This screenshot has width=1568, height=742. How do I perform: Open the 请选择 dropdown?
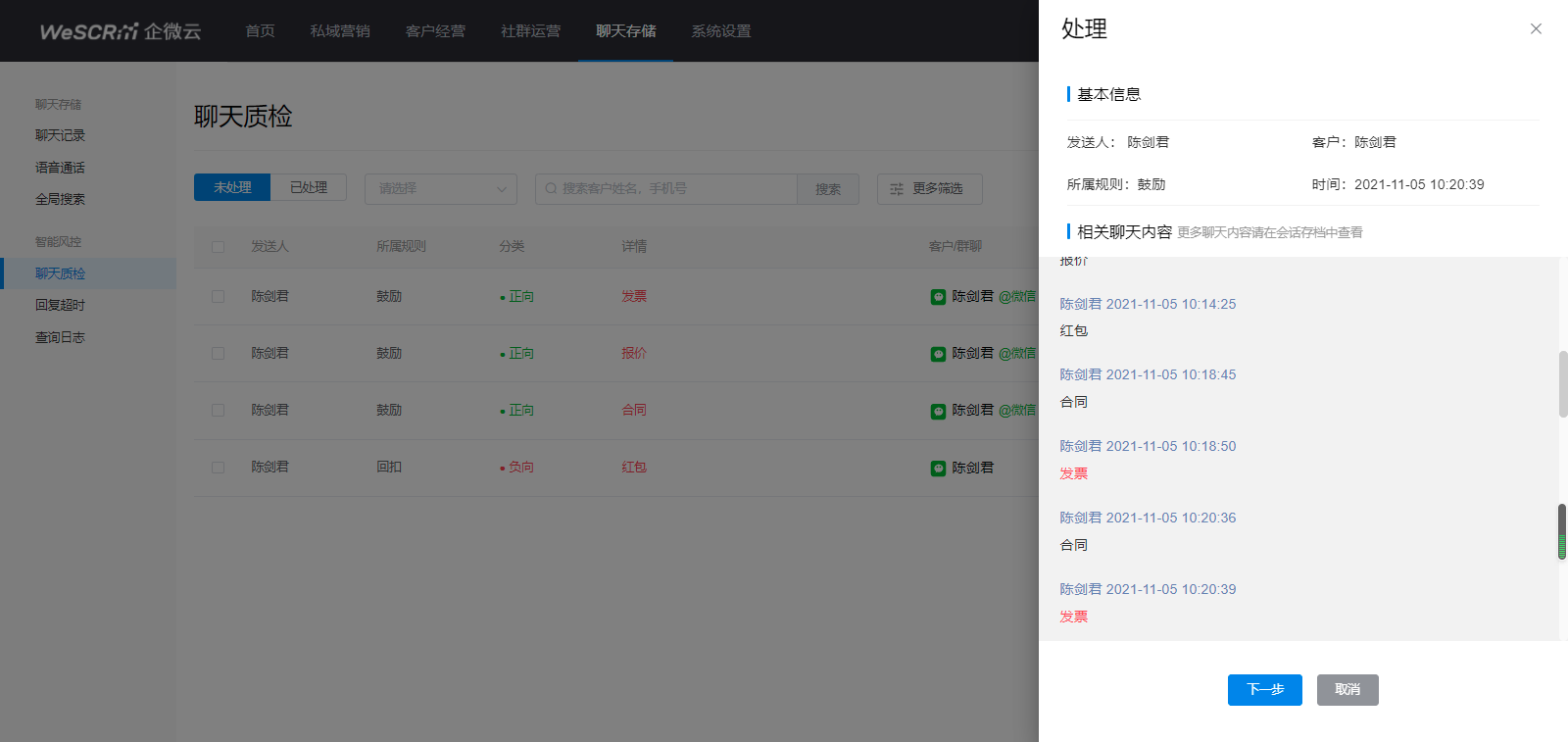[441, 188]
